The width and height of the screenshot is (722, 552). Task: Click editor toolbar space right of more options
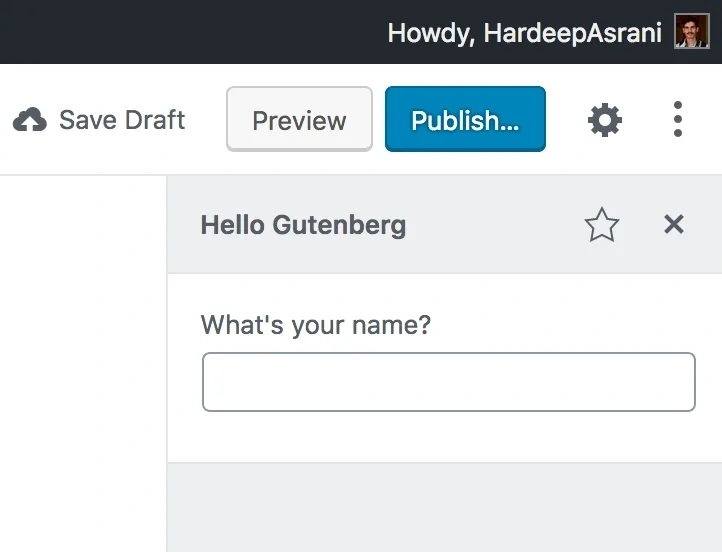(708, 120)
